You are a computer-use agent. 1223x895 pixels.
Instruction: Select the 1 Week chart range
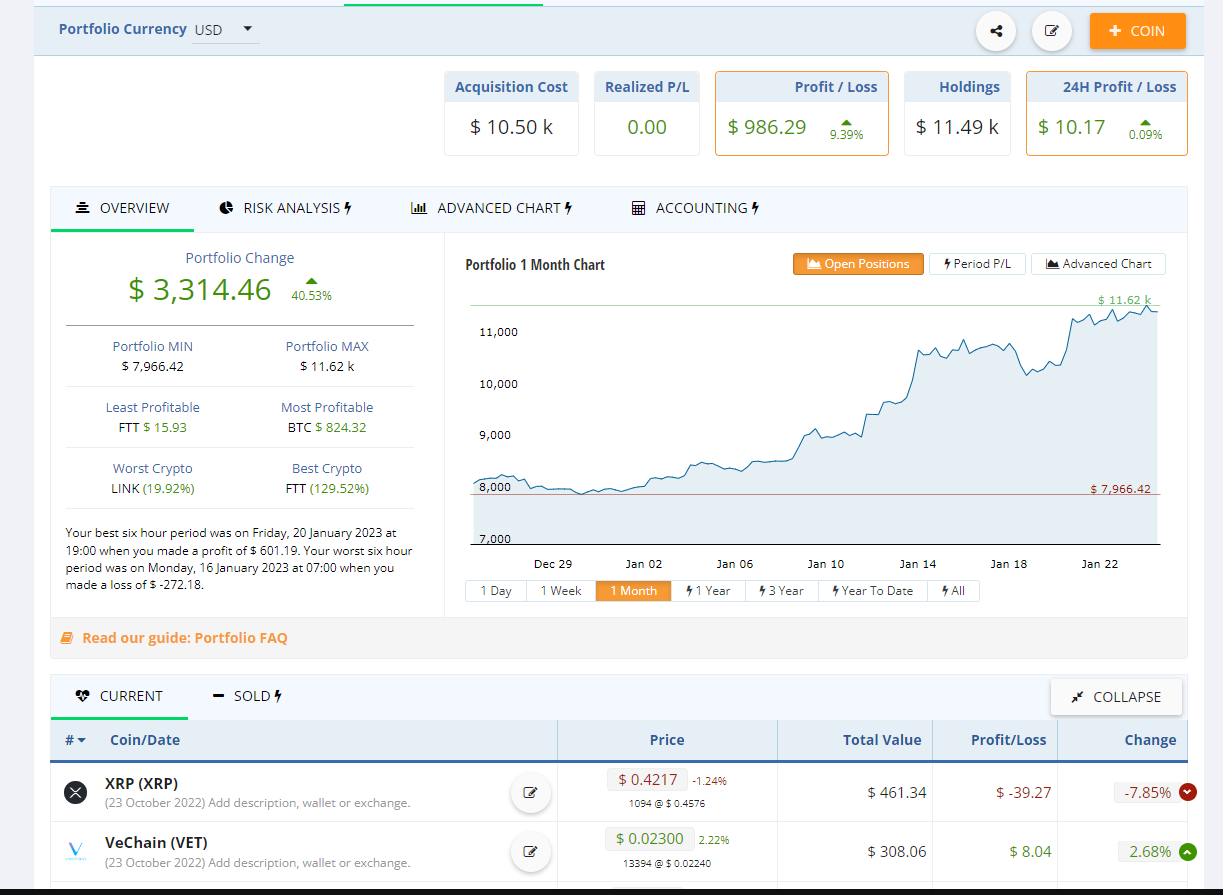pos(560,591)
